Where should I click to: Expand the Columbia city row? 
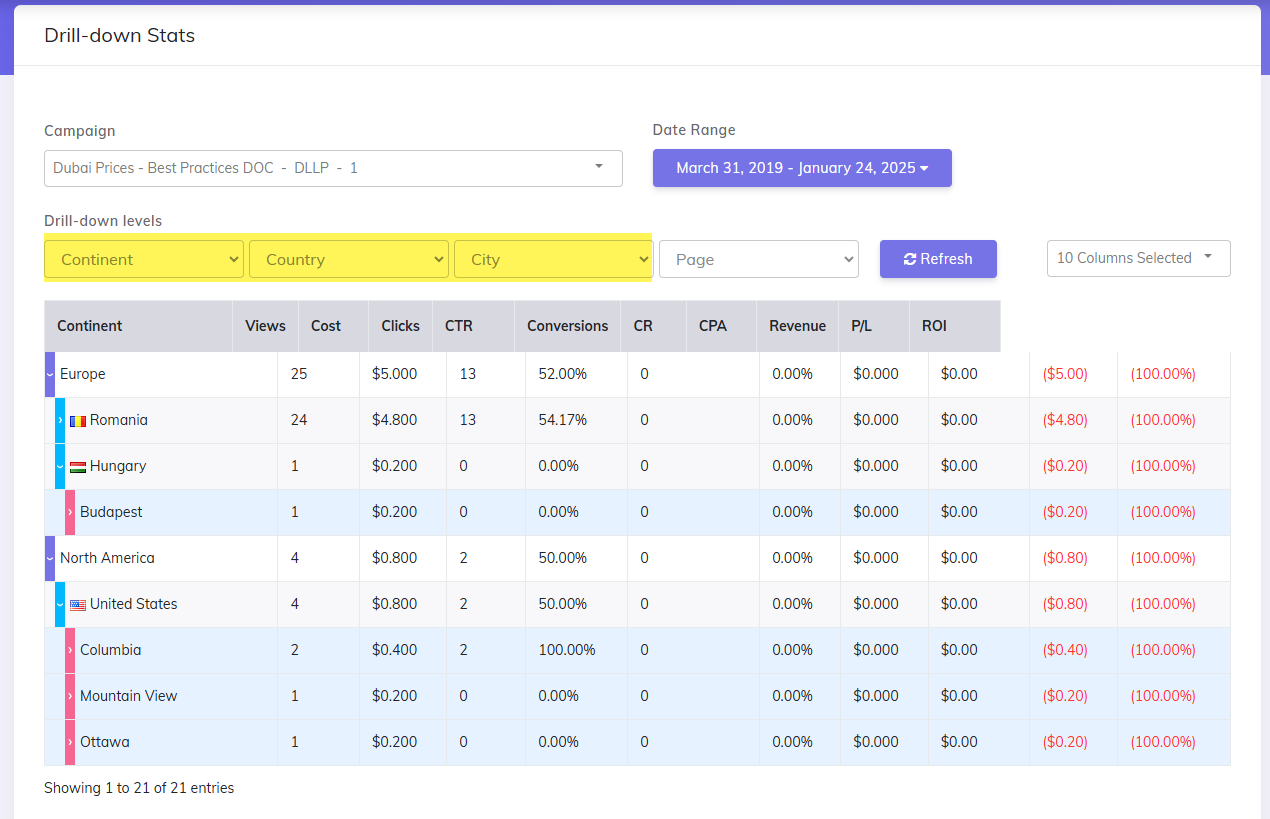(70, 650)
